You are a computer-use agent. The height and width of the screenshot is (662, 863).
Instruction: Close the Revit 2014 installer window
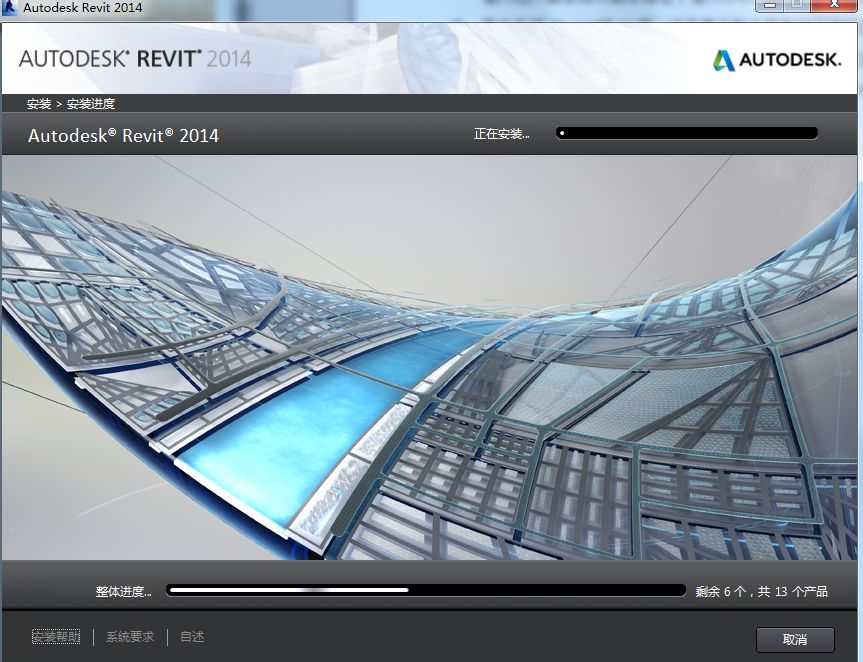833,5
